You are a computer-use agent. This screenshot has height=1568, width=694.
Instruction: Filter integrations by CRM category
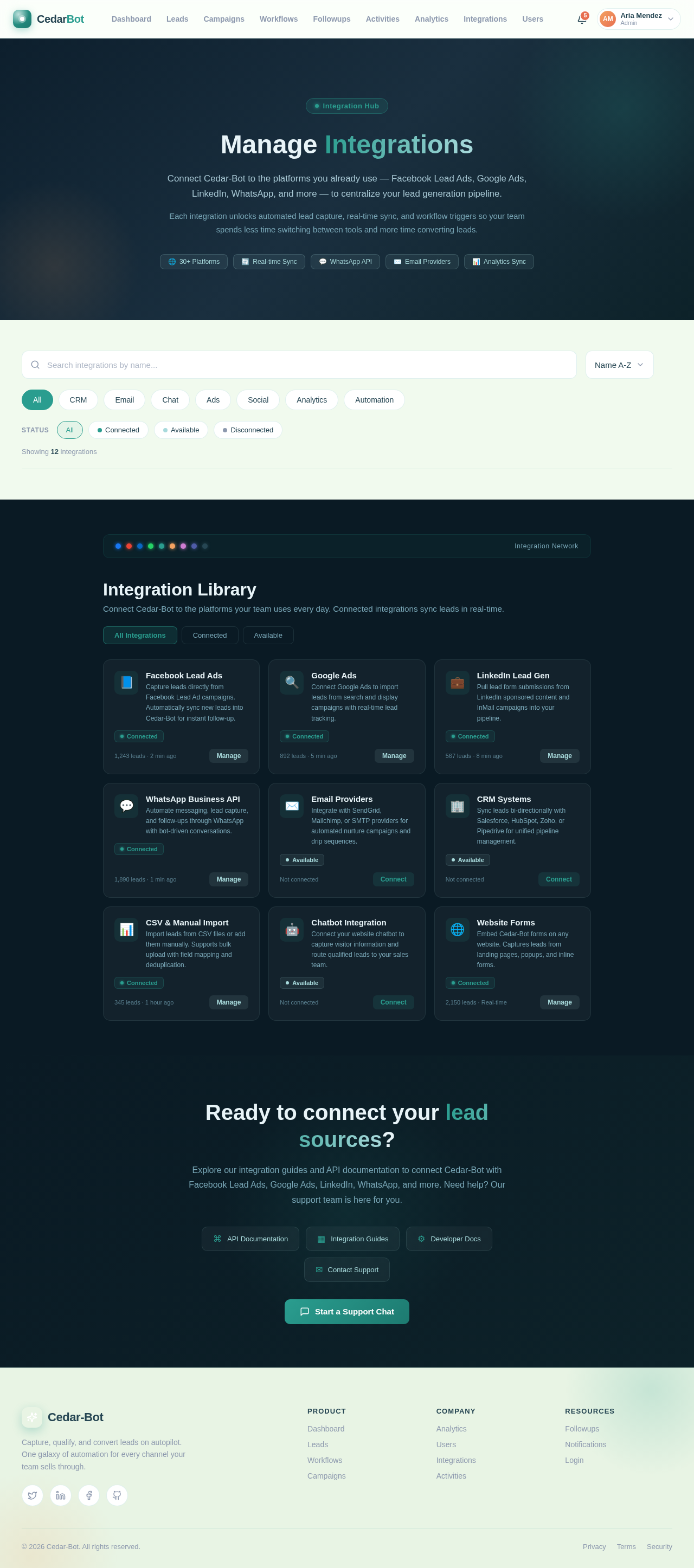point(78,400)
